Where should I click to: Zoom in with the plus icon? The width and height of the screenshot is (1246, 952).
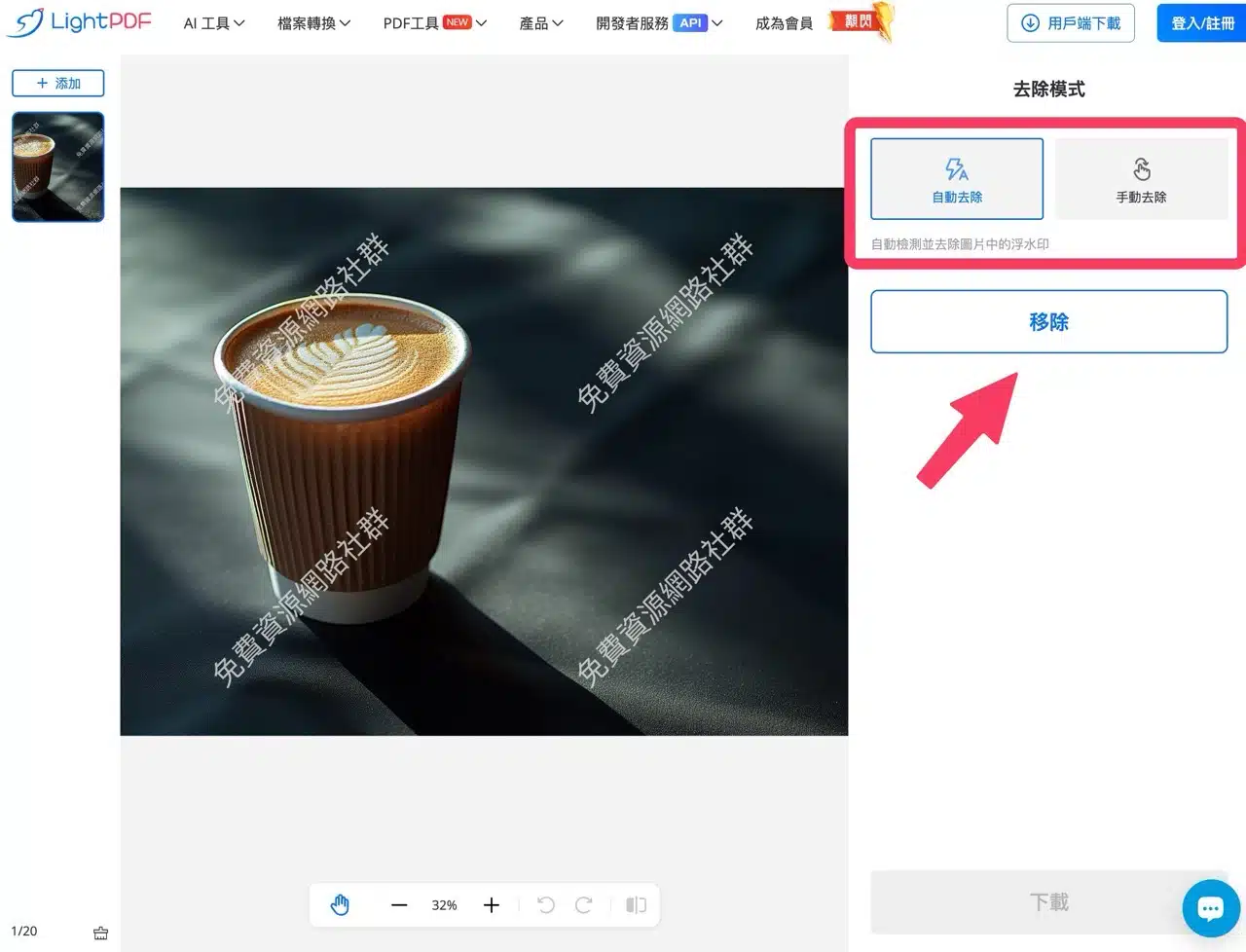[x=492, y=904]
